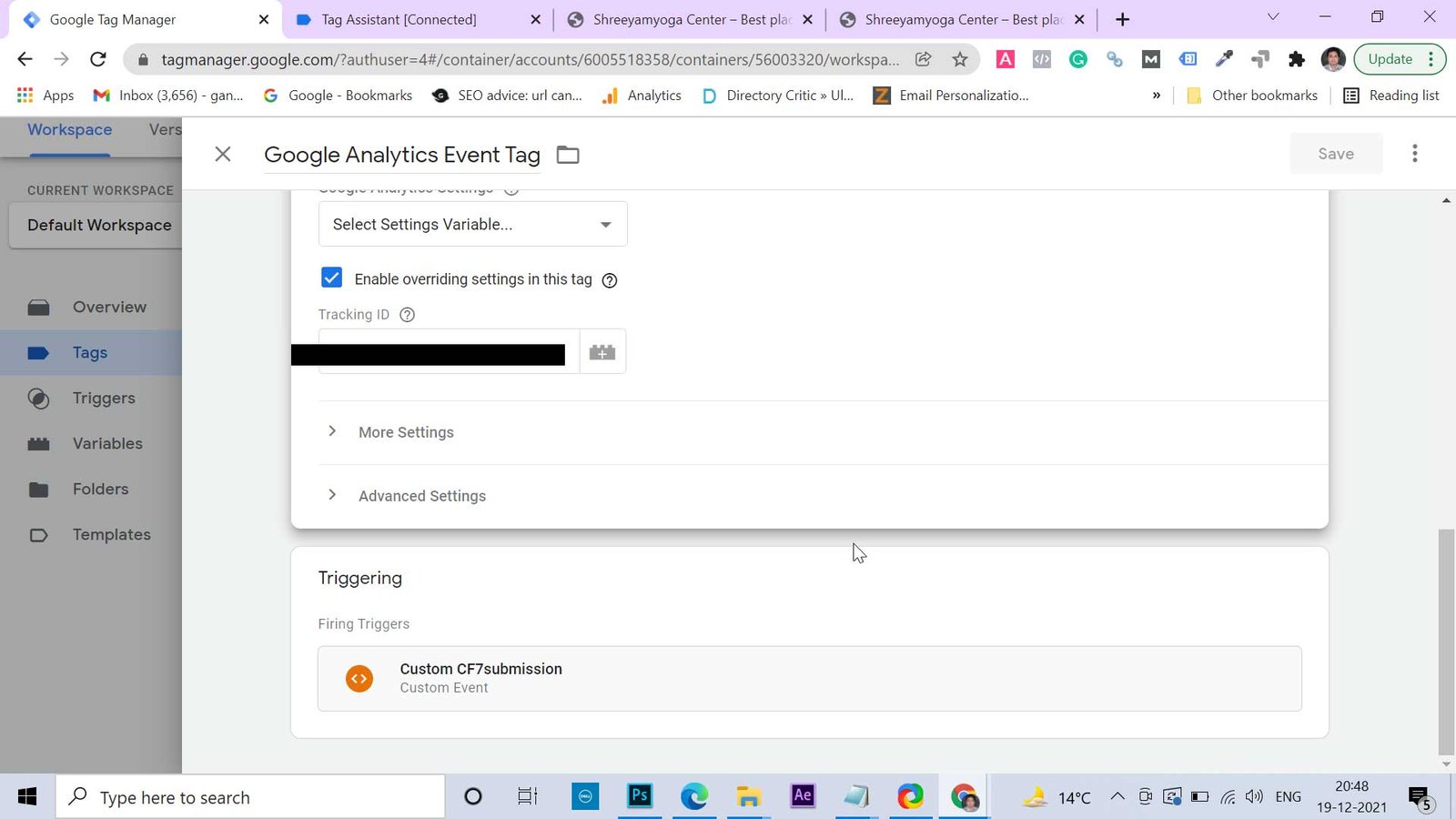Click the address bar URL
Viewport: 1456px width, 819px height.
(x=530, y=59)
